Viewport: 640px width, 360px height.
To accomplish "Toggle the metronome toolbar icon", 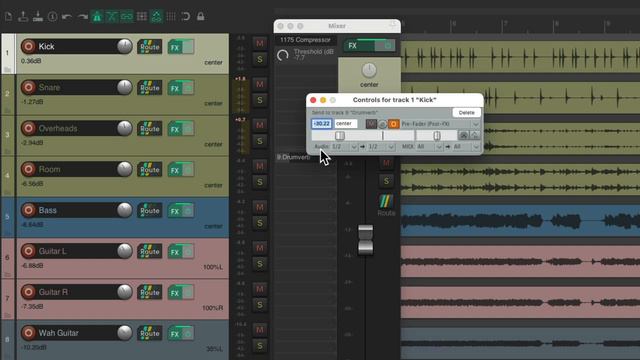I will pyautogui.click(x=97, y=17).
